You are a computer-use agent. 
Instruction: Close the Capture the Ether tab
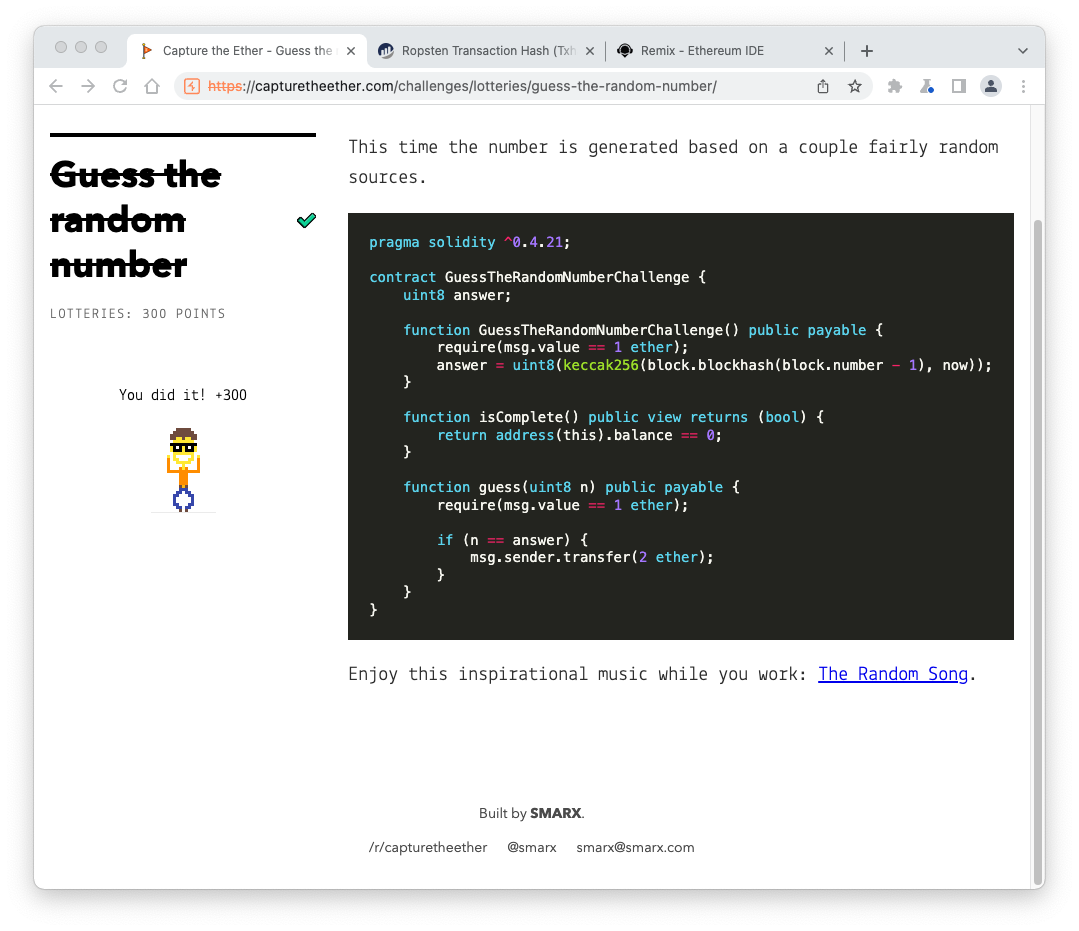351,51
